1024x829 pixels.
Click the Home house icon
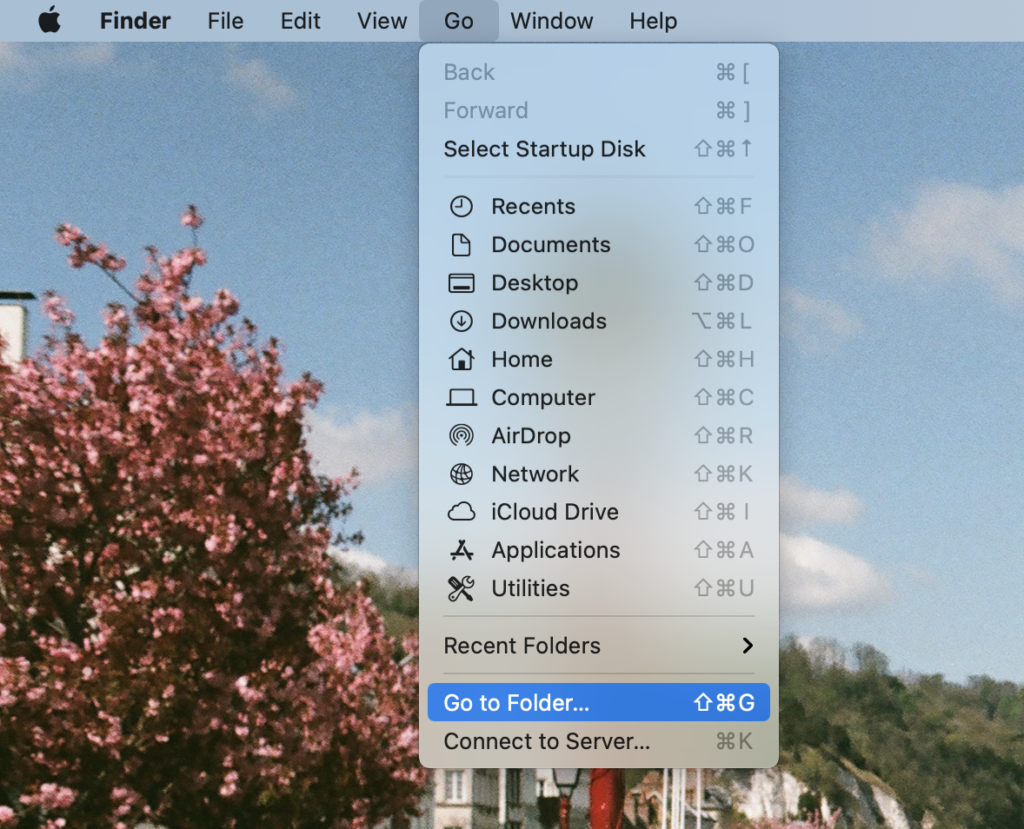(461, 359)
